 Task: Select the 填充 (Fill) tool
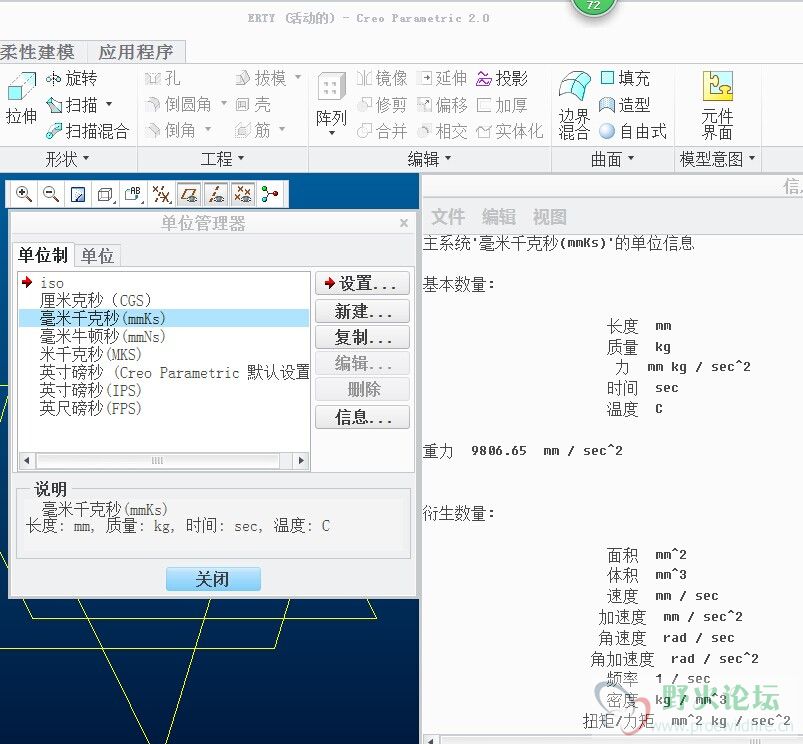tap(625, 78)
